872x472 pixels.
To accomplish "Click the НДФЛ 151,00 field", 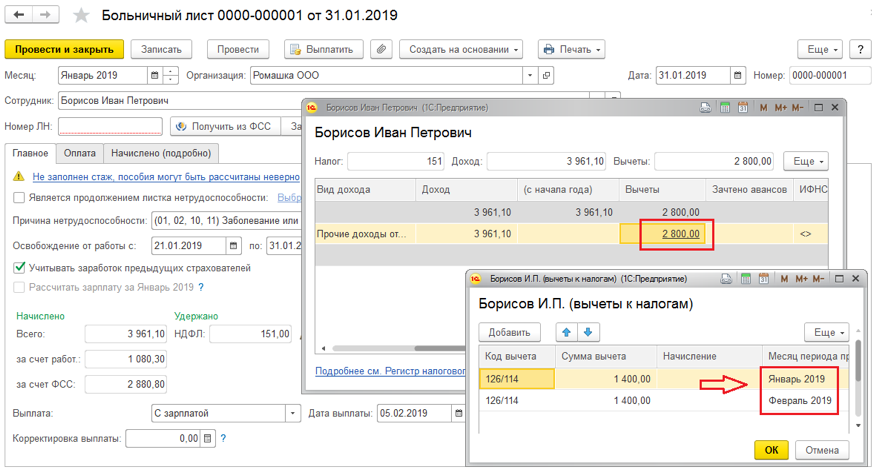I will click(250, 334).
